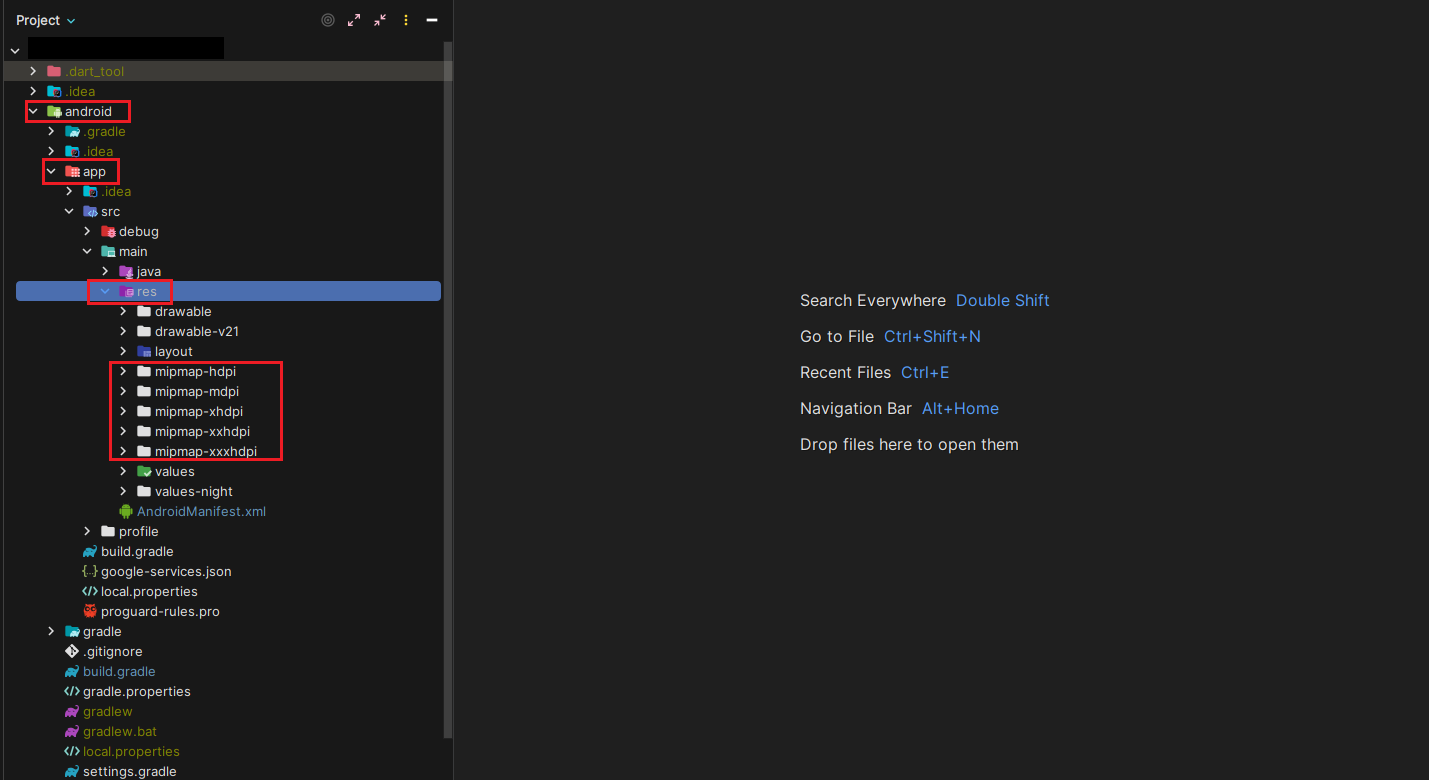Click the Expand All icon in Project header
Image resolution: width=1429 pixels, height=780 pixels.
click(x=354, y=20)
